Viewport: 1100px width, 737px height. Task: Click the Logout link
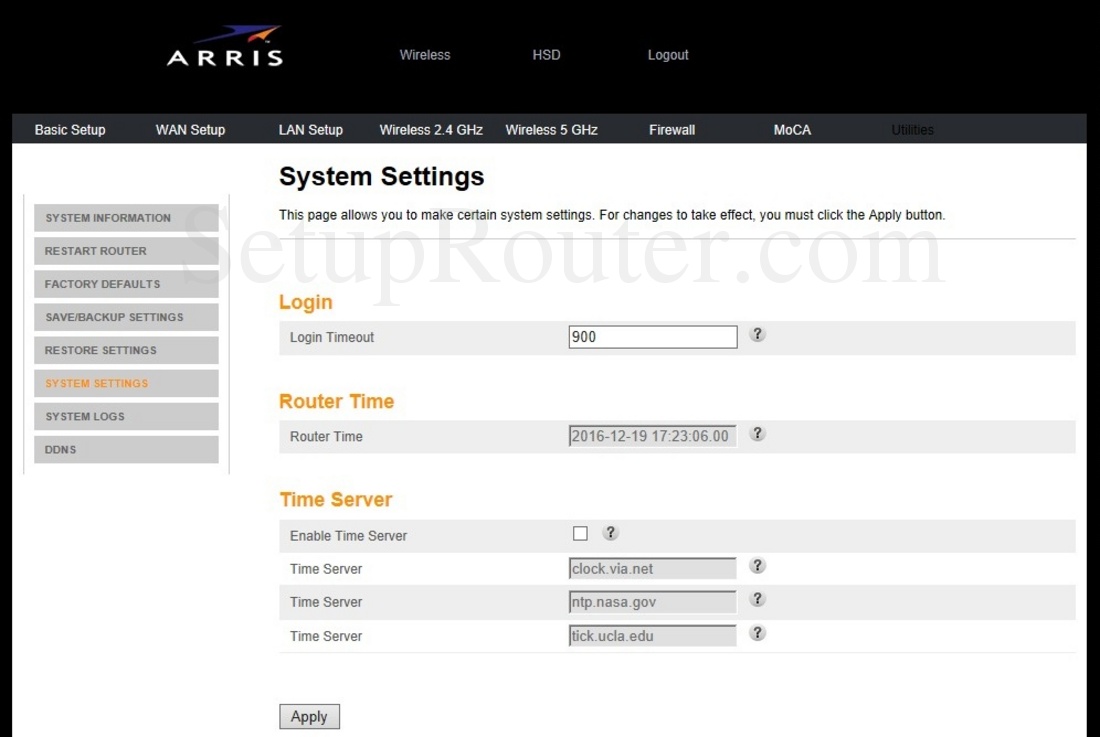click(667, 55)
